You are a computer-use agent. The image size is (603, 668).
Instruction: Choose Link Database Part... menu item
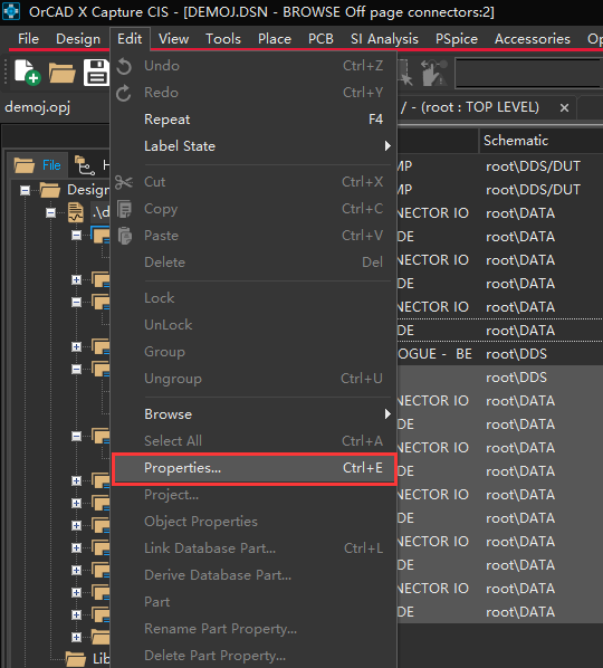[254, 549]
